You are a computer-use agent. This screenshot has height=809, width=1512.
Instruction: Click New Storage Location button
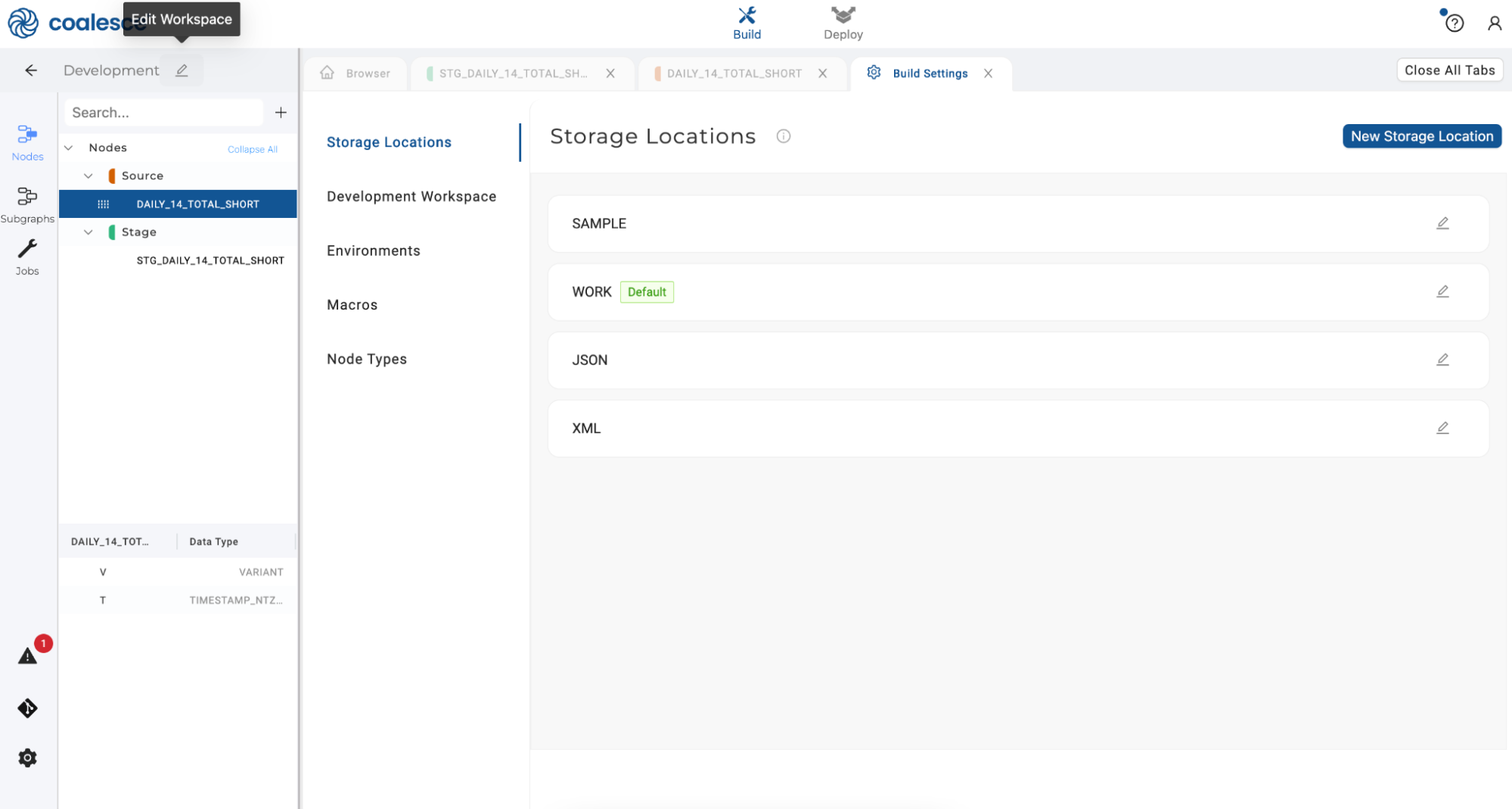click(1421, 136)
